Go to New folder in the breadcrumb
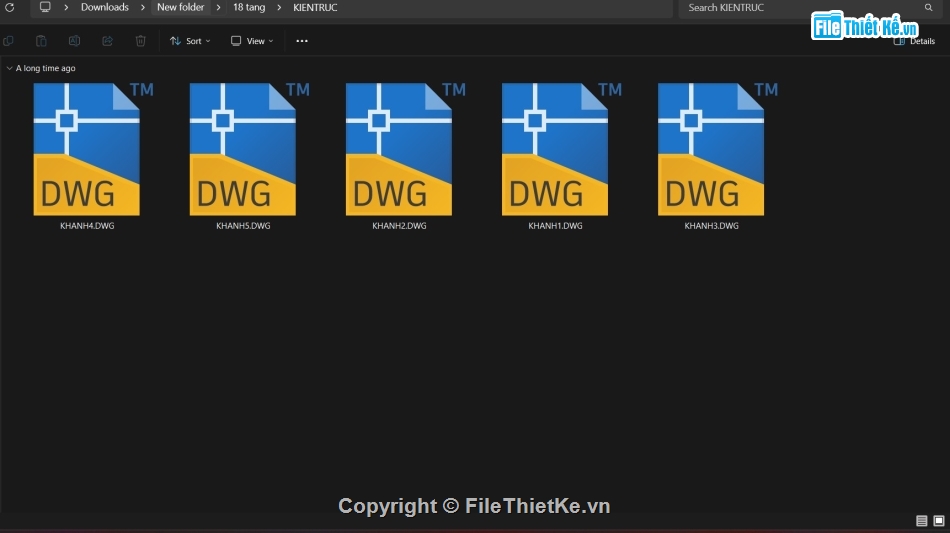This screenshot has width=950, height=533. point(181,7)
